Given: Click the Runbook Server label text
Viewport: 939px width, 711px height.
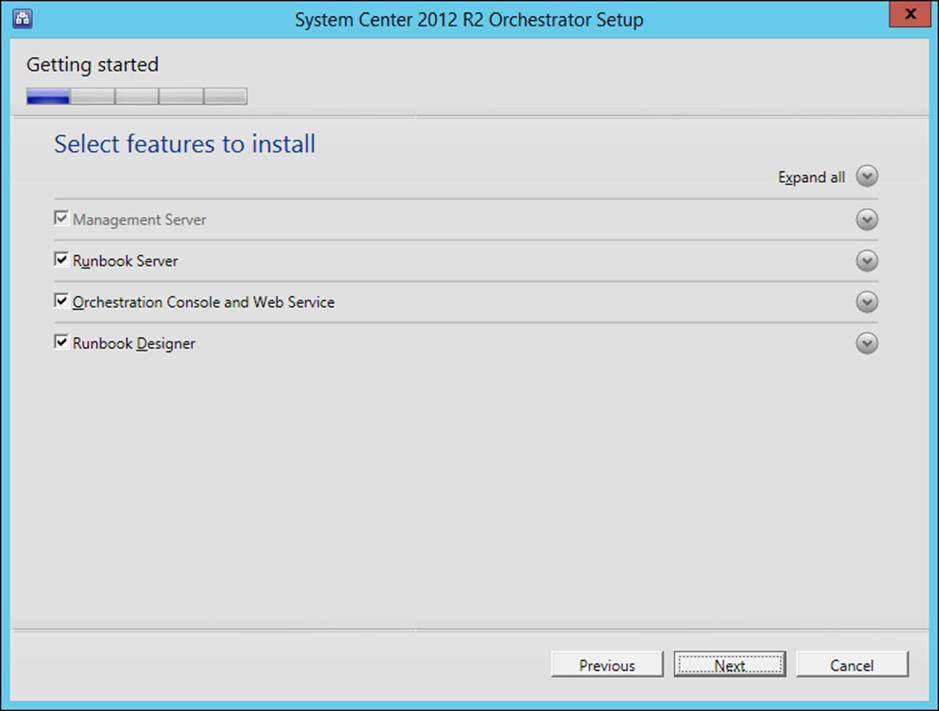Looking at the screenshot, I should pyautogui.click(x=125, y=261).
